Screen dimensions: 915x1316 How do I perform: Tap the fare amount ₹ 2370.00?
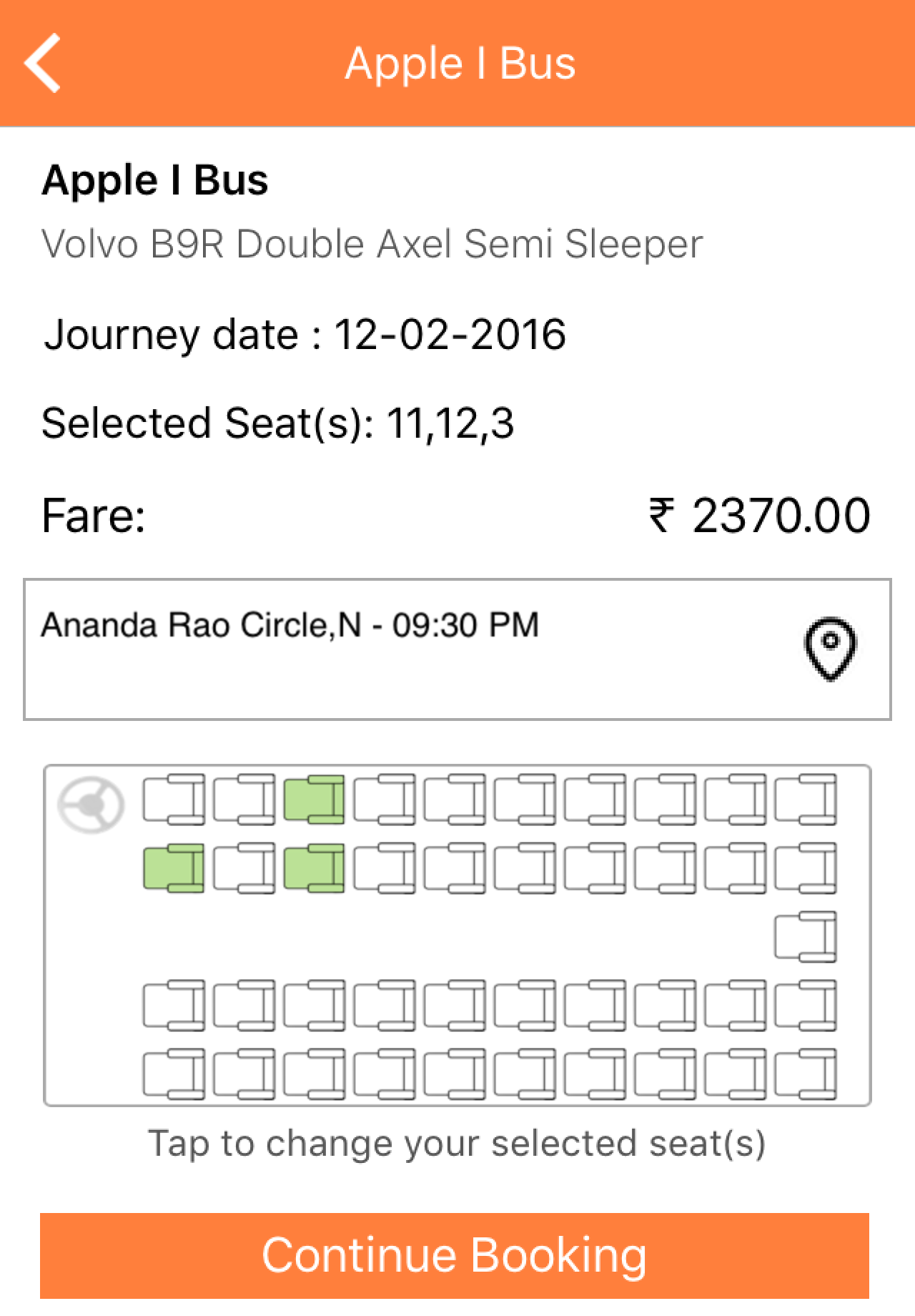[x=760, y=515]
